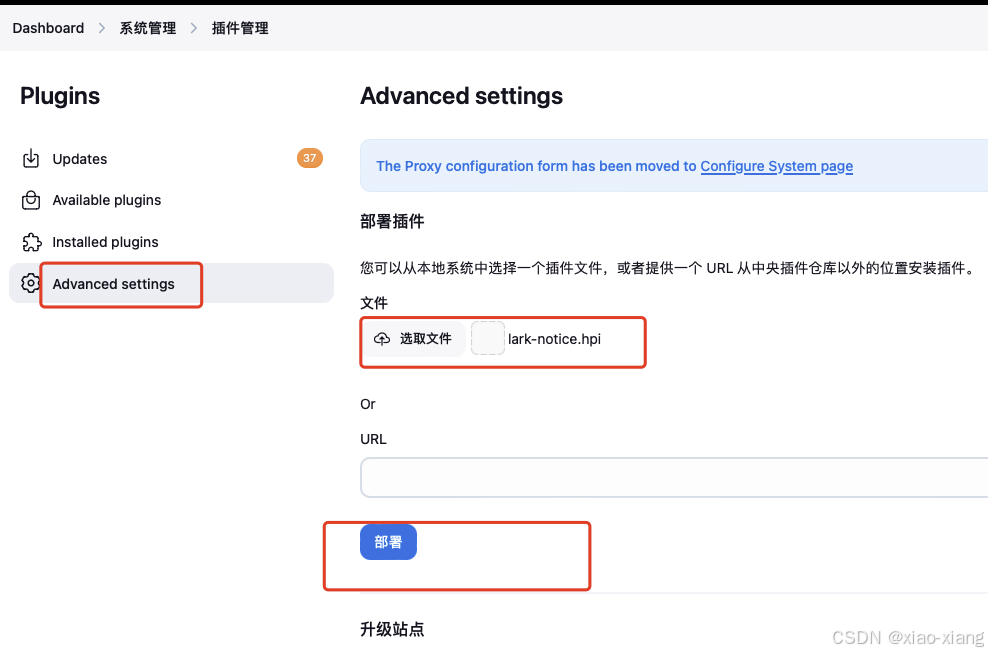Open the Configure System page link
The height and width of the screenshot is (655, 988).
click(776, 166)
